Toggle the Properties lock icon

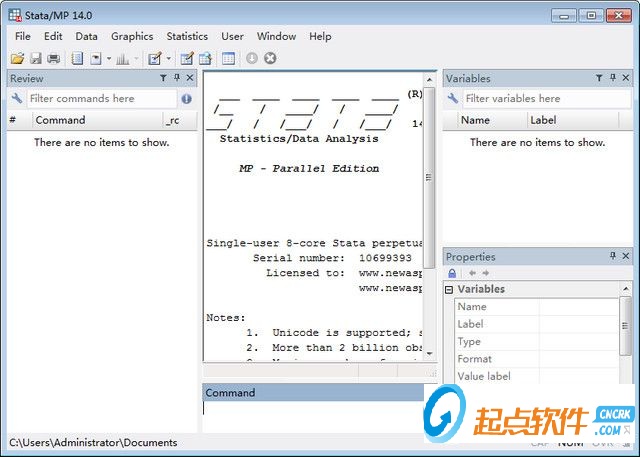click(x=452, y=273)
